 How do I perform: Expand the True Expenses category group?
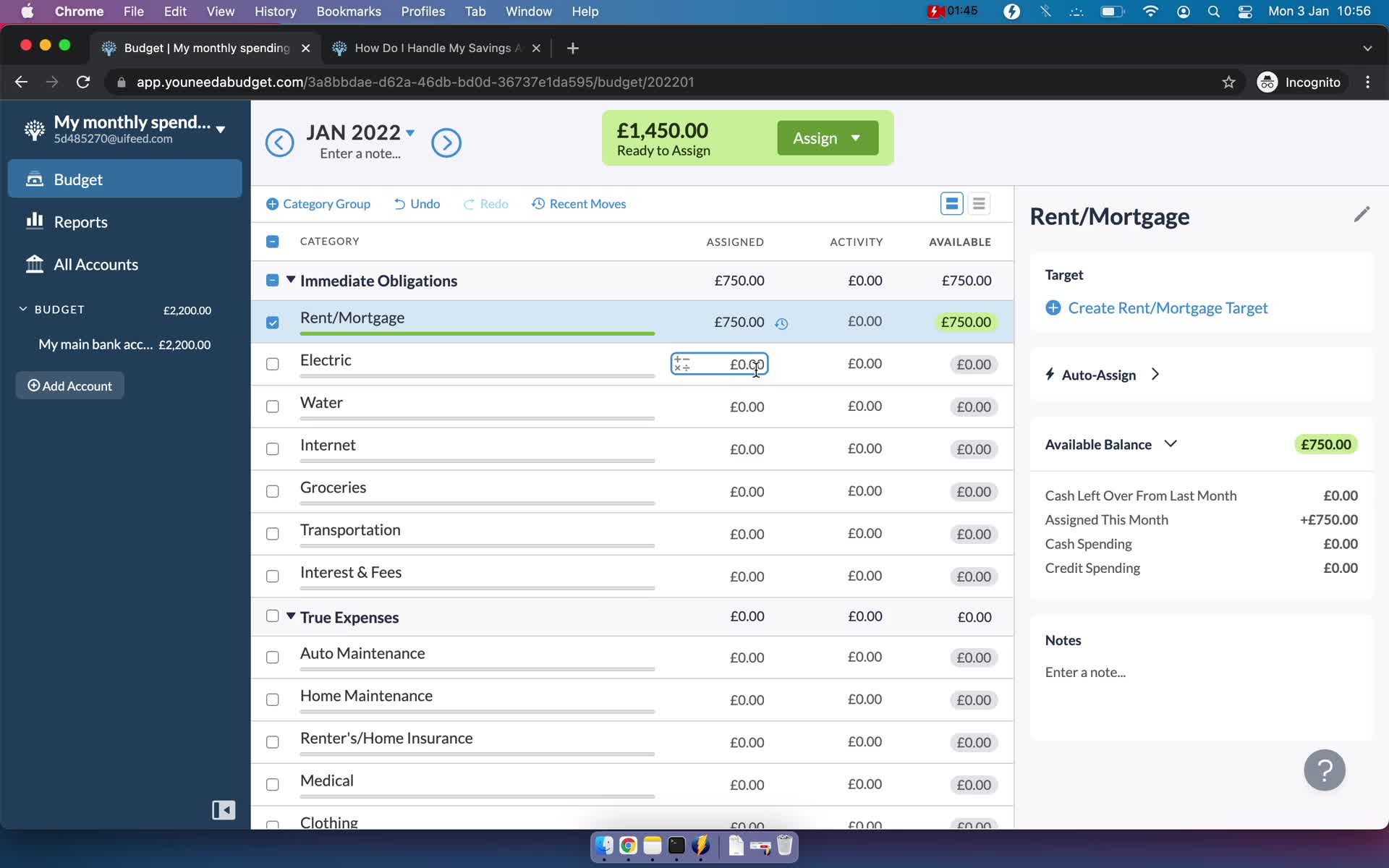290,617
